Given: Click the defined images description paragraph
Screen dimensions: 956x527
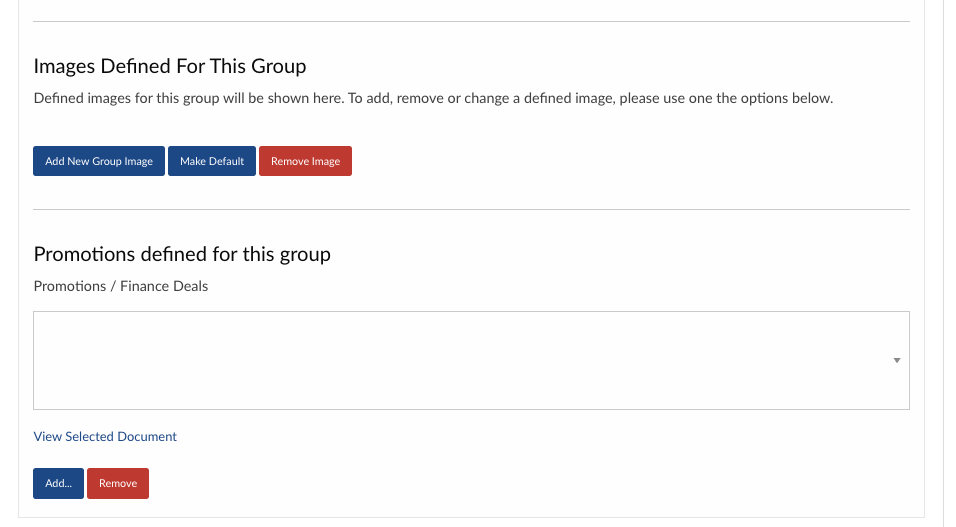Looking at the screenshot, I should point(433,99).
